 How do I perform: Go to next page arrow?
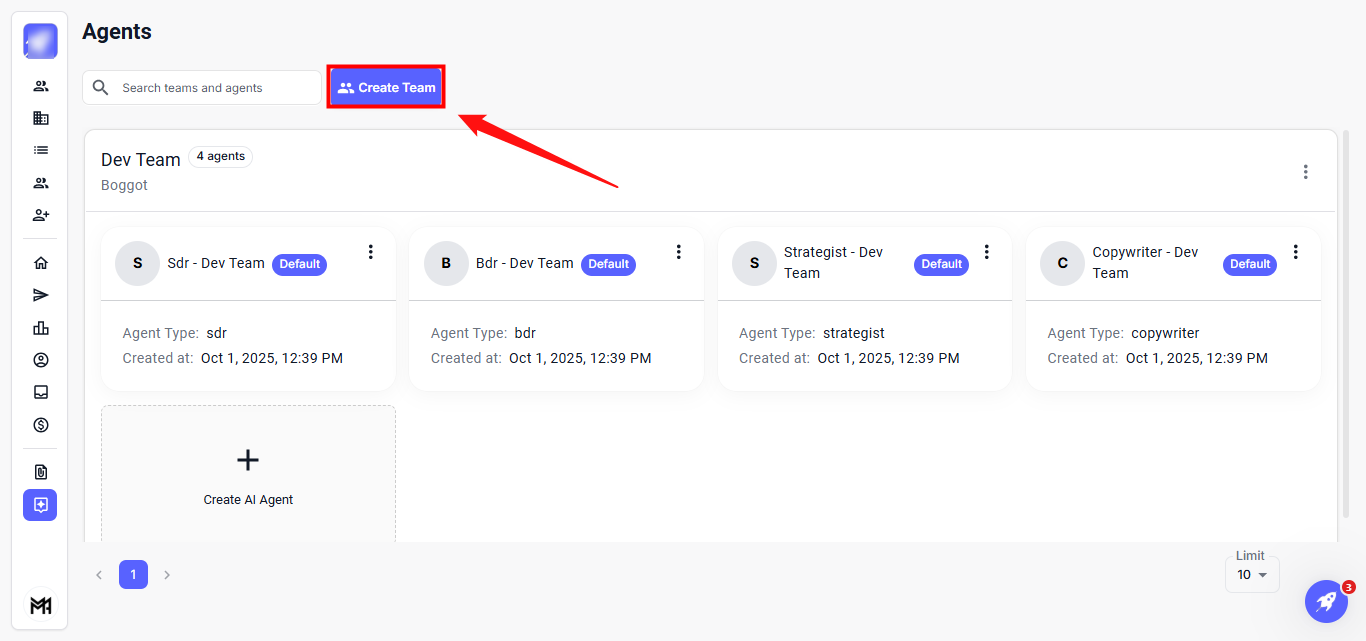point(167,575)
